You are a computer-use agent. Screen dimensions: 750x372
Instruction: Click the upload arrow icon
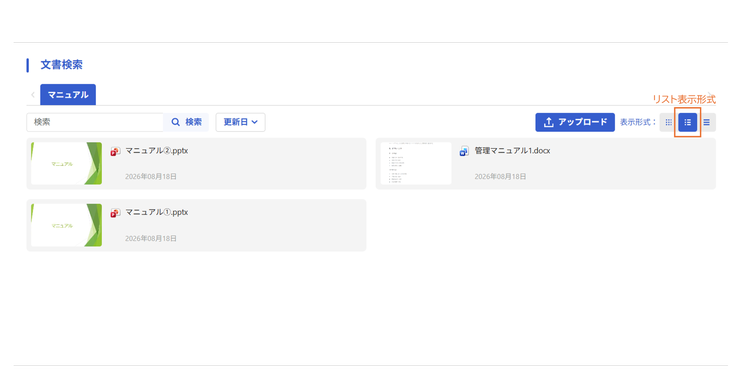549,122
